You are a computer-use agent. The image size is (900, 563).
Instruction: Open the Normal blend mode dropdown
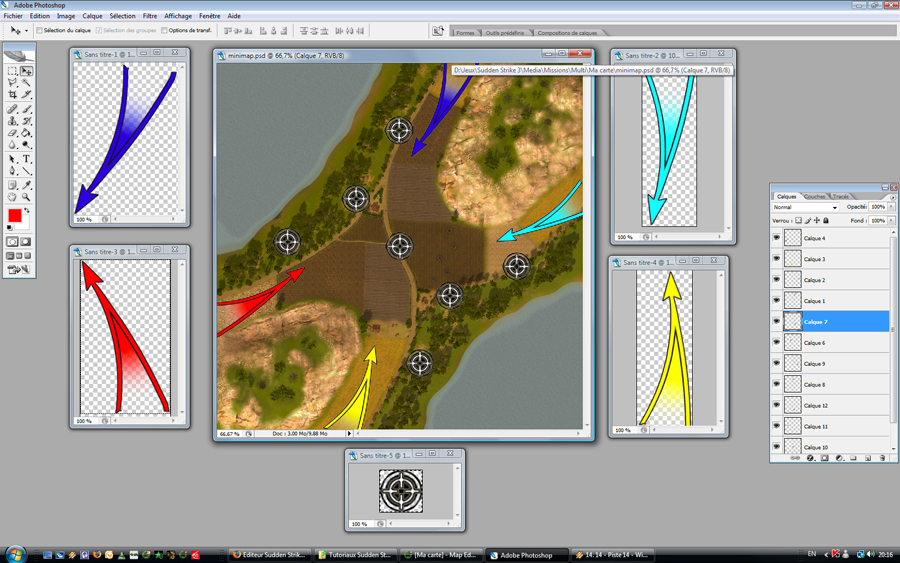click(805, 207)
